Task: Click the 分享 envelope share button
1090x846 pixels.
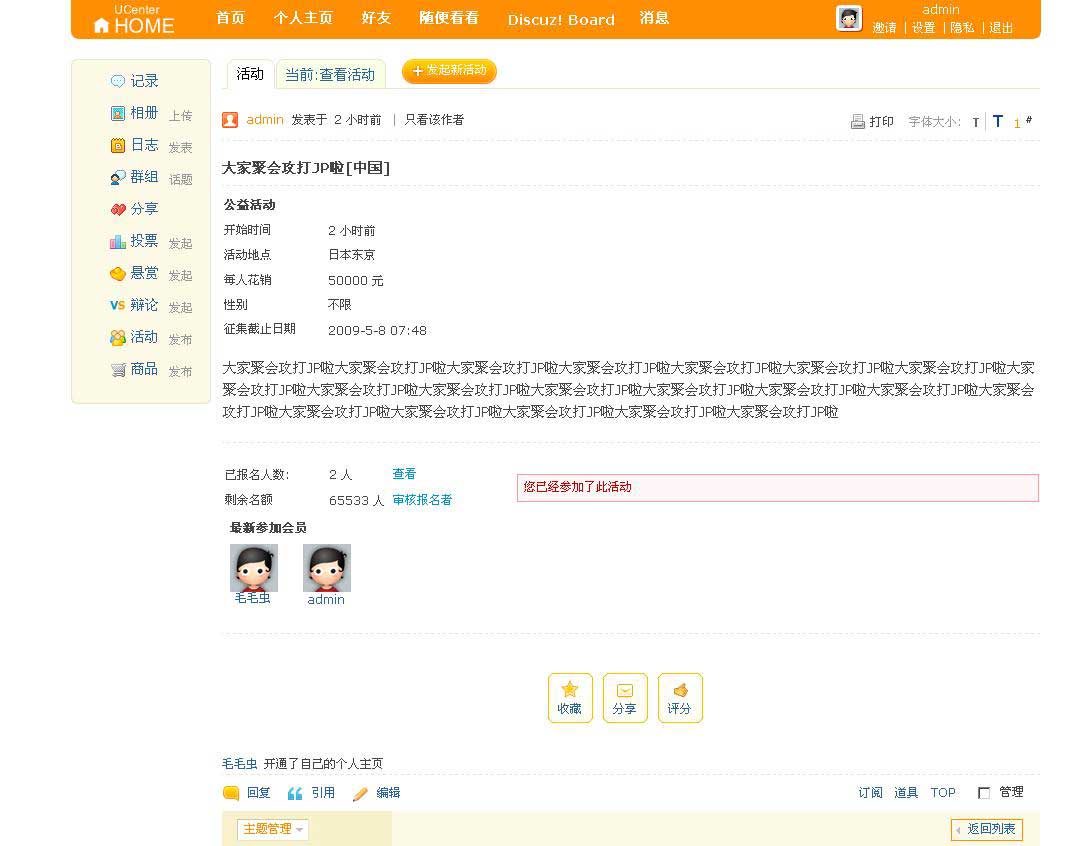Action: tap(625, 697)
